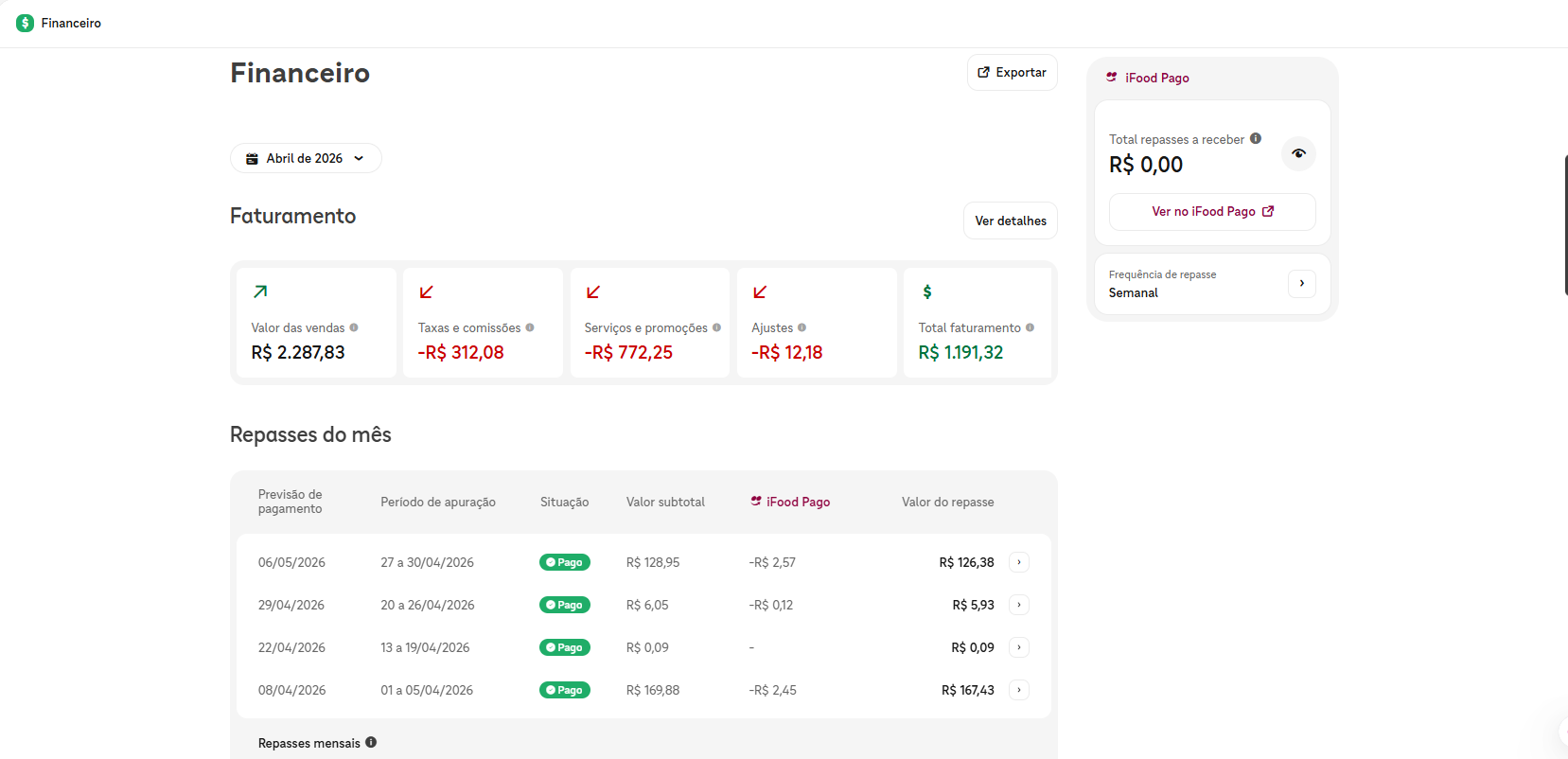Toggle eye icon to hide repasses balance

pyautogui.click(x=1298, y=153)
